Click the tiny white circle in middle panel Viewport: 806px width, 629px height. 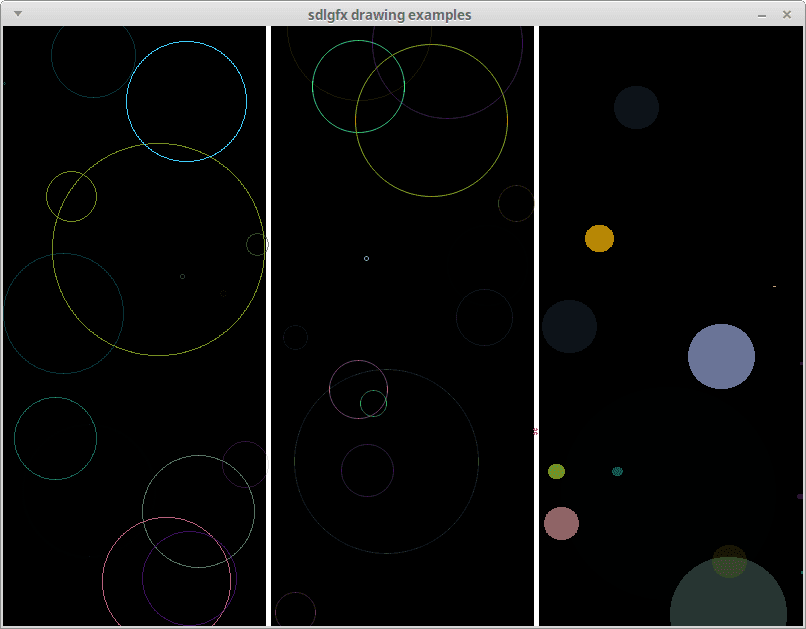tap(367, 258)
